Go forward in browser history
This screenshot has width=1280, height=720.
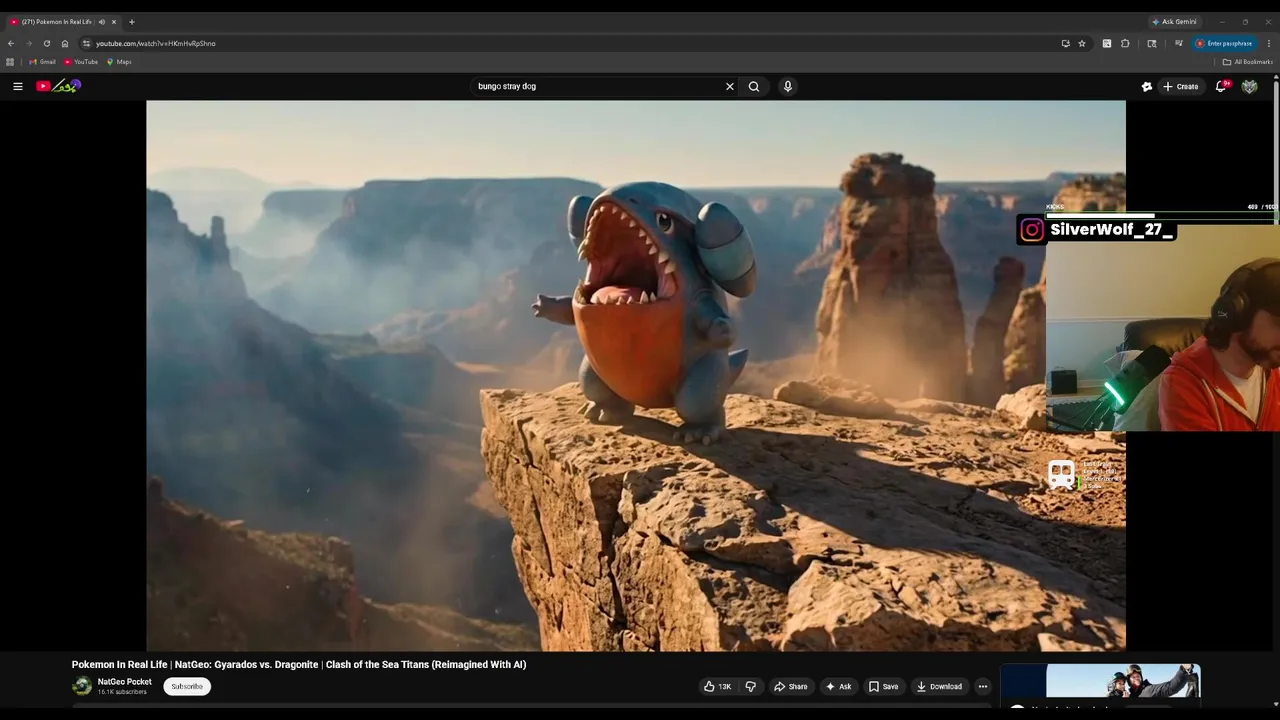(29, 43)
